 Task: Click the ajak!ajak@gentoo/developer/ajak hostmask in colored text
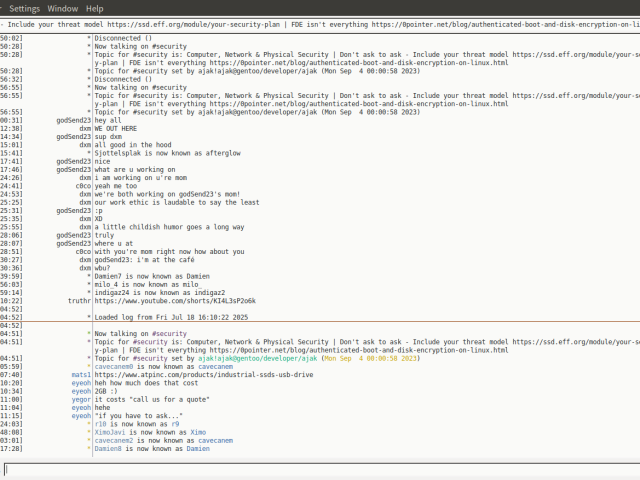pos(258,358)
